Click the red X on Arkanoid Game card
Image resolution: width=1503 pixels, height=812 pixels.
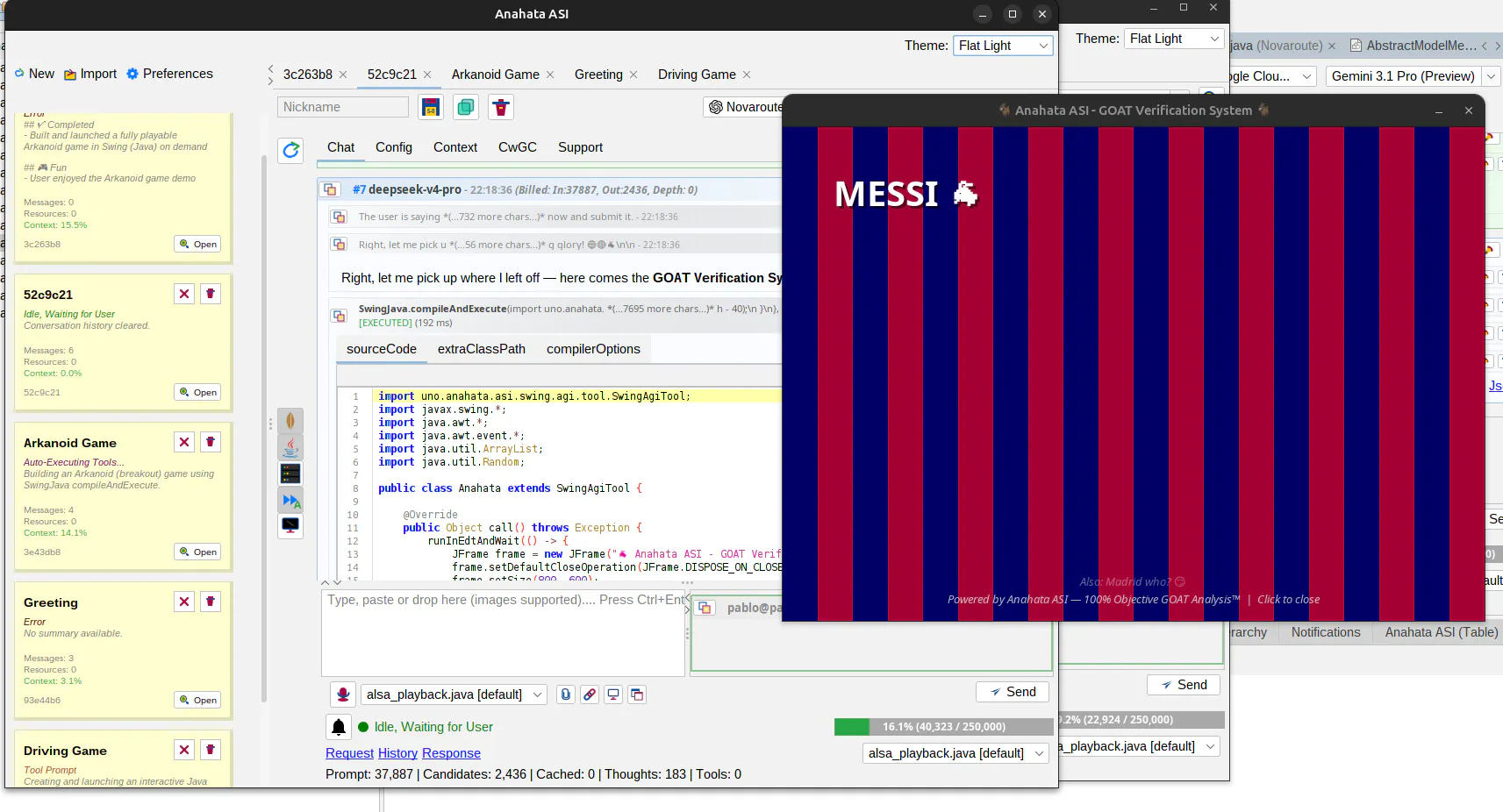(184, 442)
